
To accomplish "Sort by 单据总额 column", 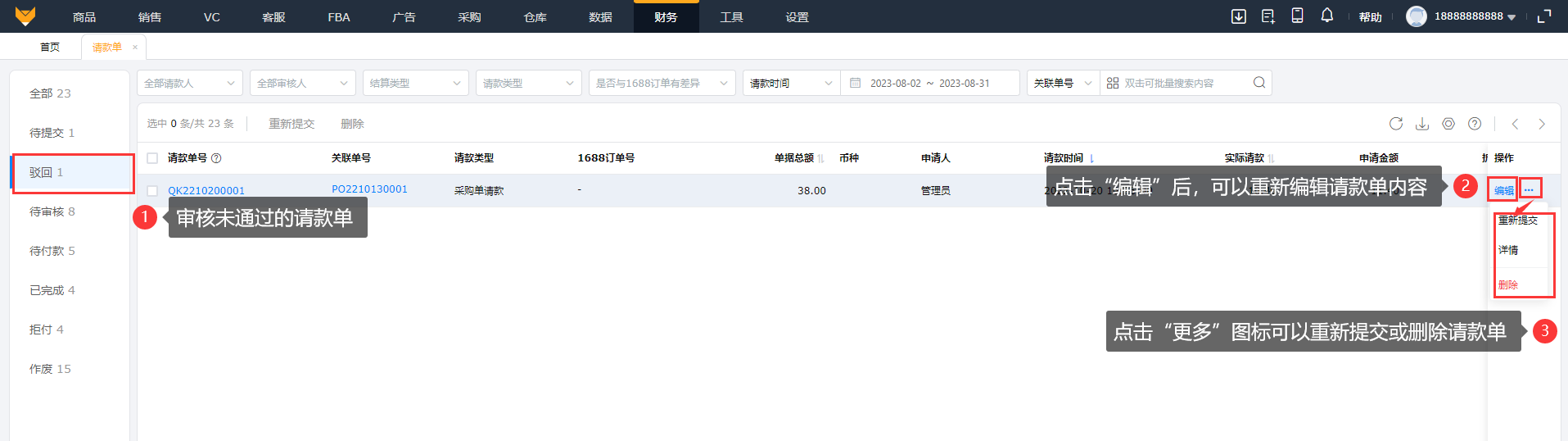I will [x=820, y=158].
